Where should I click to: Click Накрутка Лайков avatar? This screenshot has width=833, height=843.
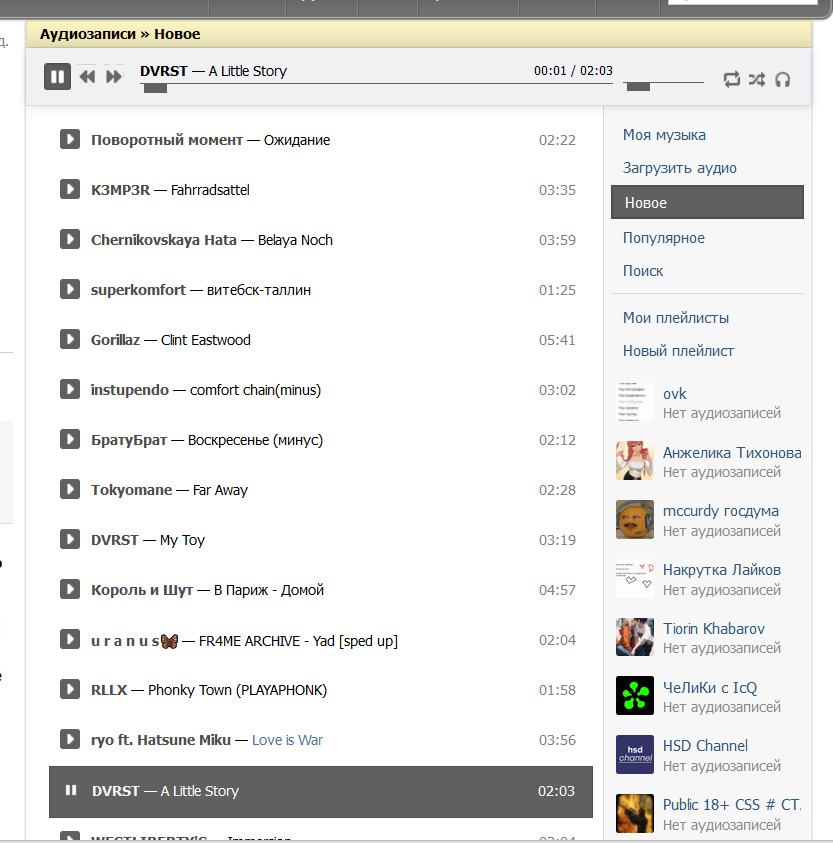point(635,578)
